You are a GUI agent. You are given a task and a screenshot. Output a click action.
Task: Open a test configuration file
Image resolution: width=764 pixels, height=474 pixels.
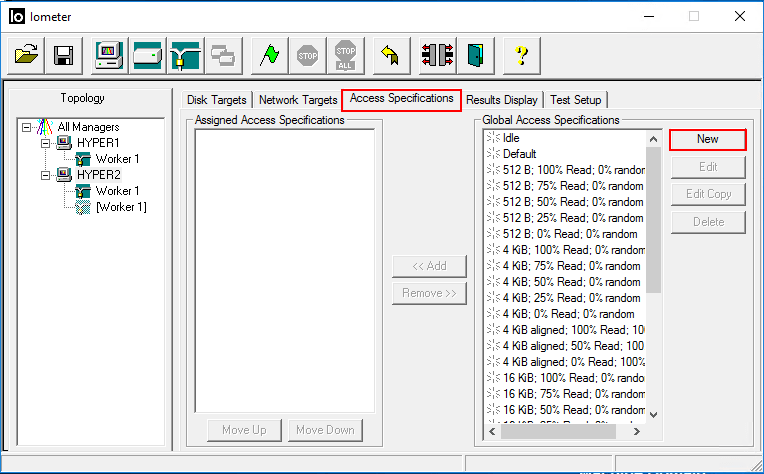tap(26, 56)
